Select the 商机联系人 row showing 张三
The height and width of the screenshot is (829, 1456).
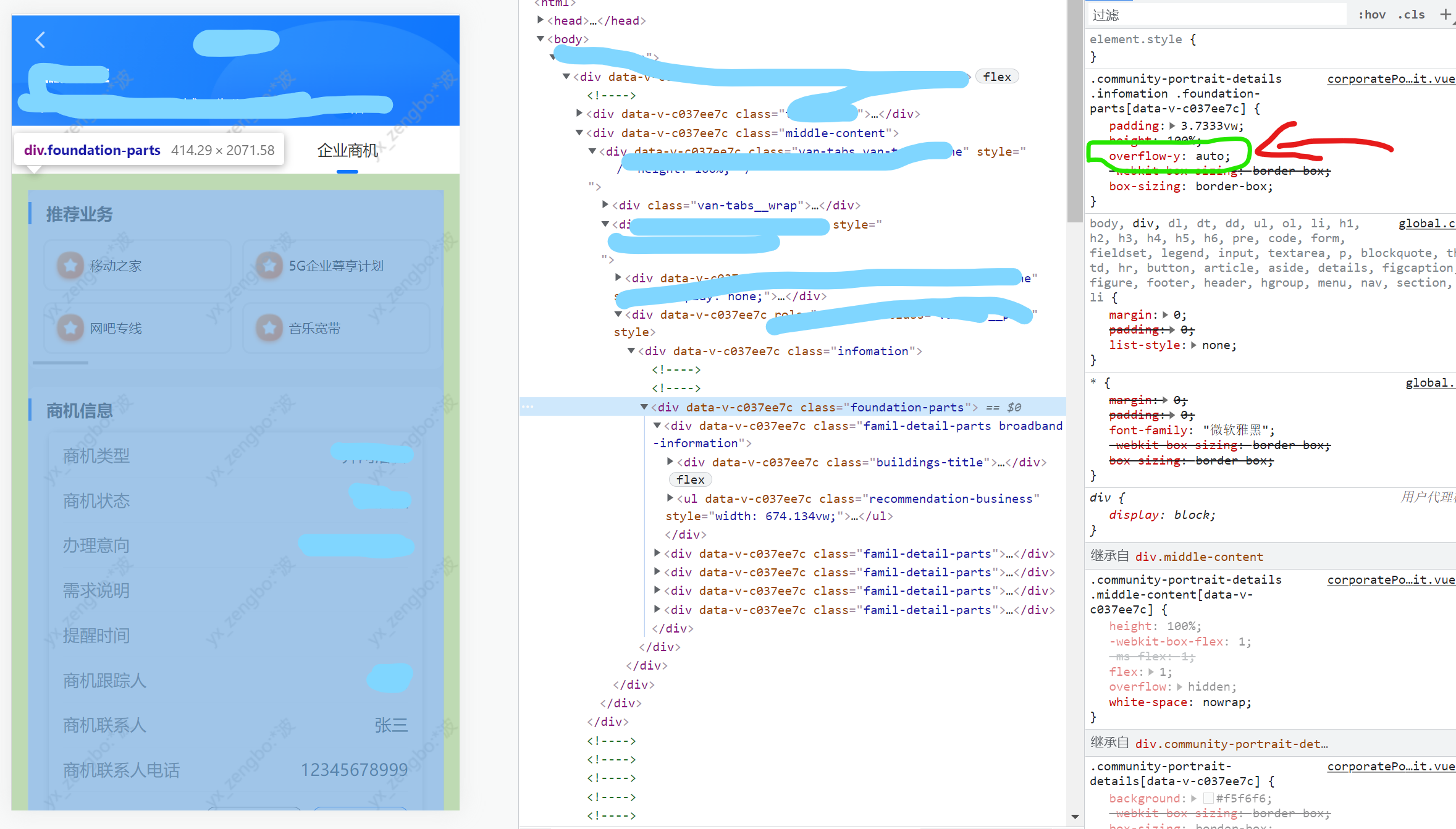pos(235,725)
